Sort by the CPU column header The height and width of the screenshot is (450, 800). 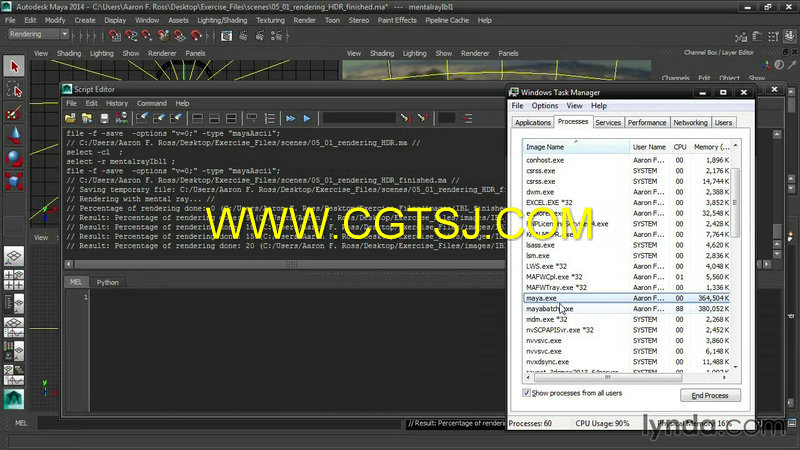pyautogui.click(x=680, y=147)
